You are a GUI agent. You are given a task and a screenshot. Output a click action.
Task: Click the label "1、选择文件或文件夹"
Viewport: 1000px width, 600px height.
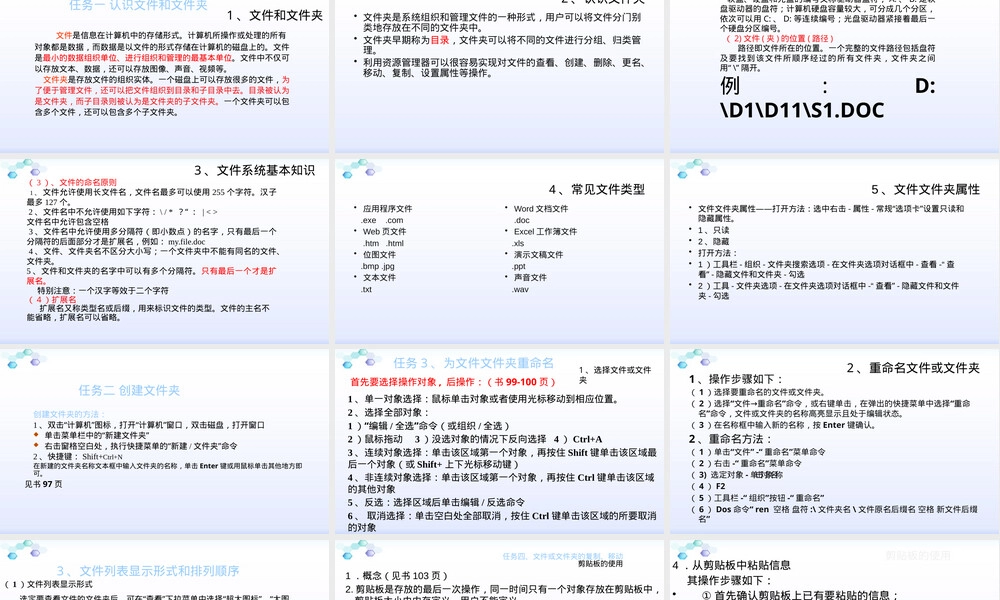click(x=615, y=374)
